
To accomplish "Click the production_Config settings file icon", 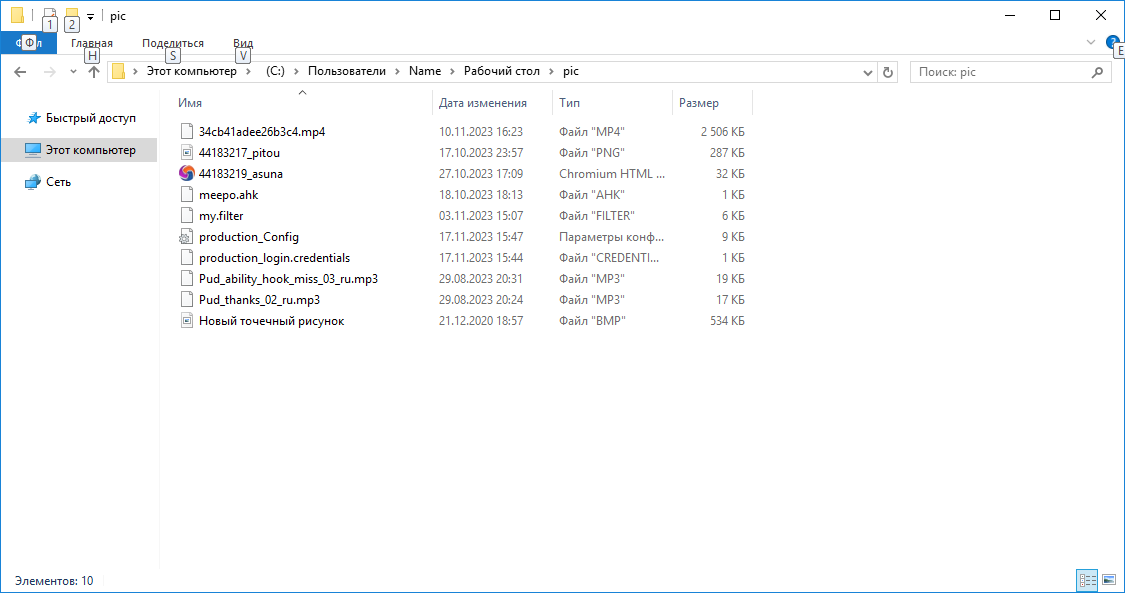I will (x=186, y=237).
